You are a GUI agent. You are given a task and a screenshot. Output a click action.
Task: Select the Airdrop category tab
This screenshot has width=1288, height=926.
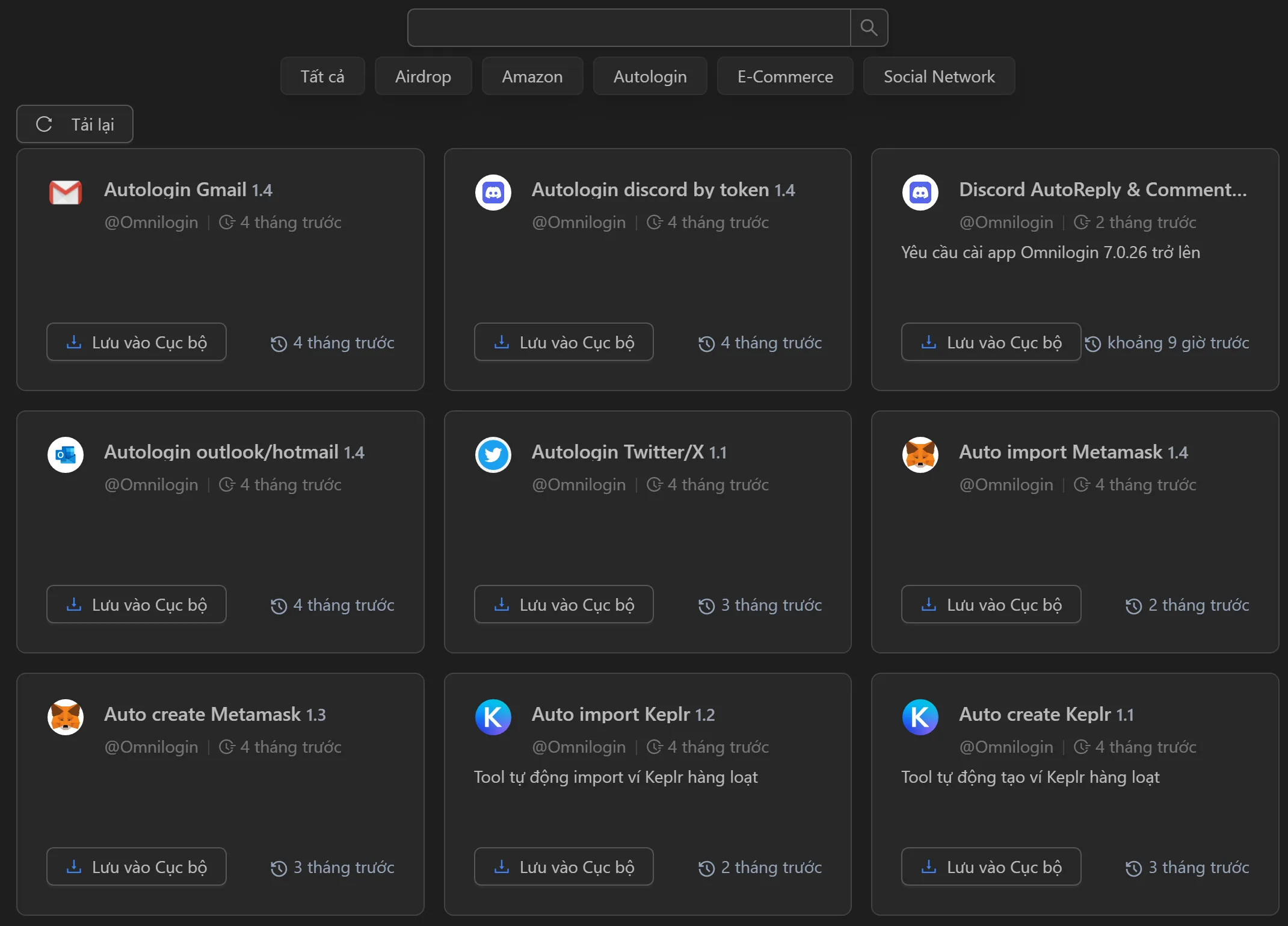(423, 76)
